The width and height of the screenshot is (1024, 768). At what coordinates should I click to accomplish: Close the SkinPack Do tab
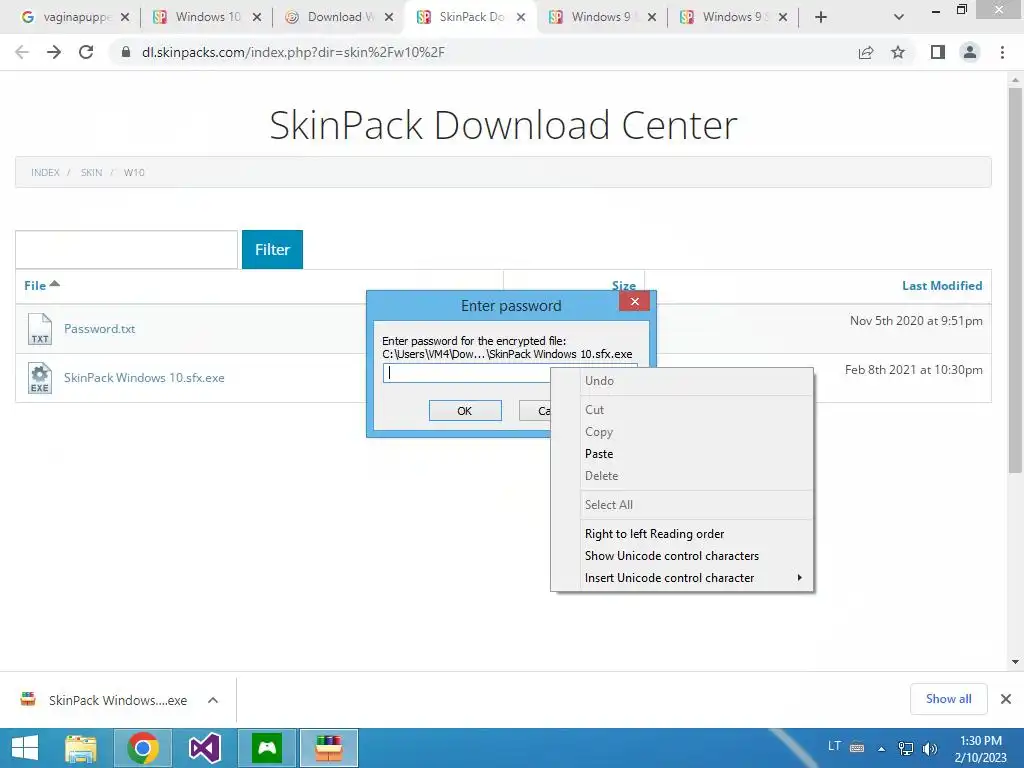coord(520,17)
